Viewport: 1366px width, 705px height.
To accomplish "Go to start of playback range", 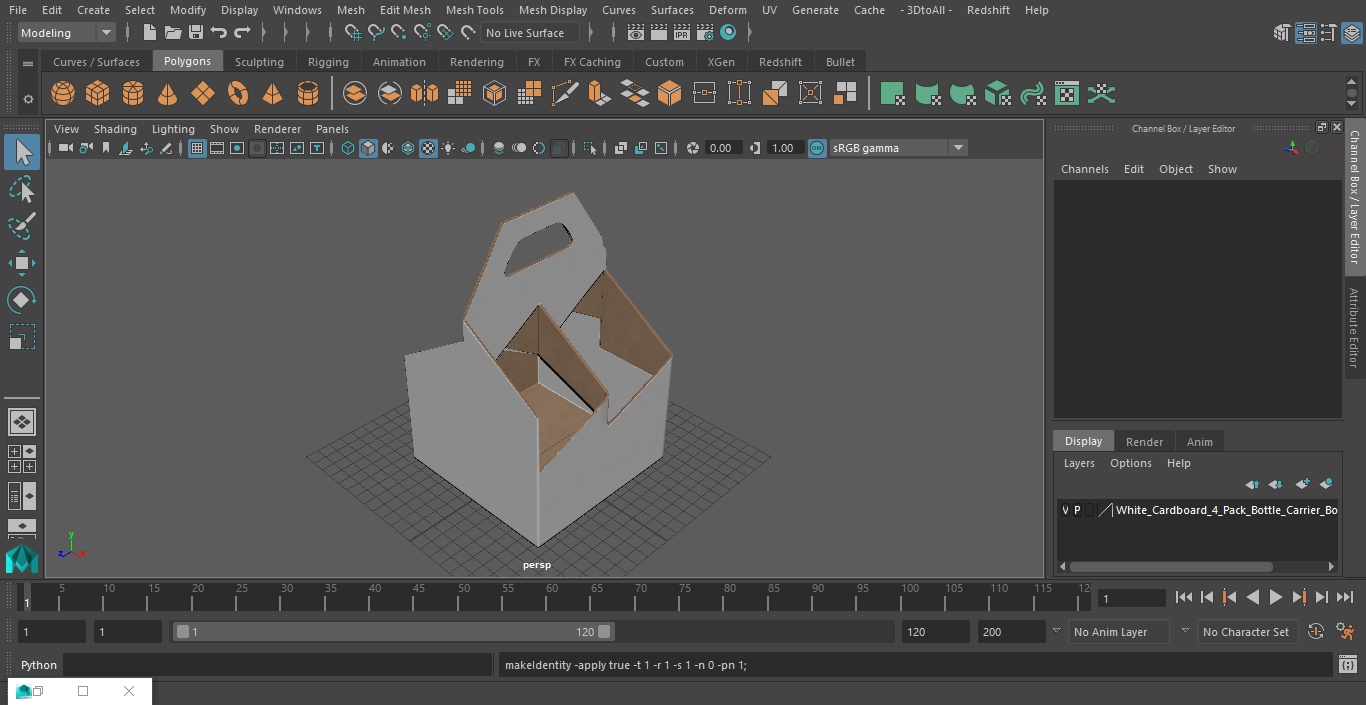I will [1183, 597].
